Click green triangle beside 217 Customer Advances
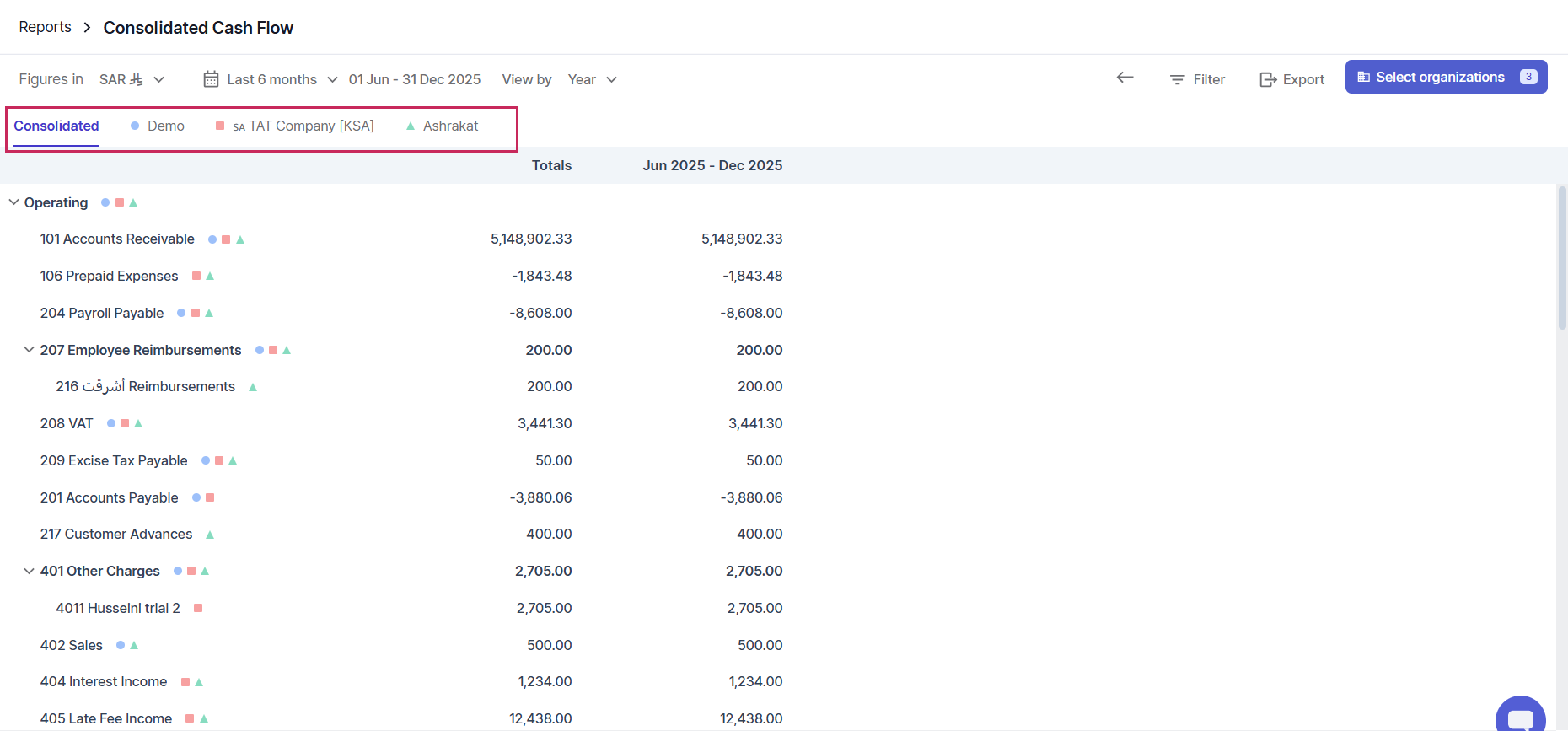This screenshot has height=731, width=1568. click(x=210, y=535)
